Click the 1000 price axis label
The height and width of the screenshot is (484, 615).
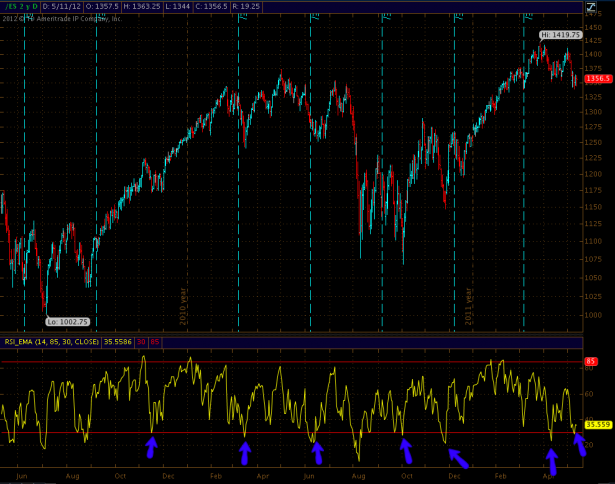pos(593,315)
